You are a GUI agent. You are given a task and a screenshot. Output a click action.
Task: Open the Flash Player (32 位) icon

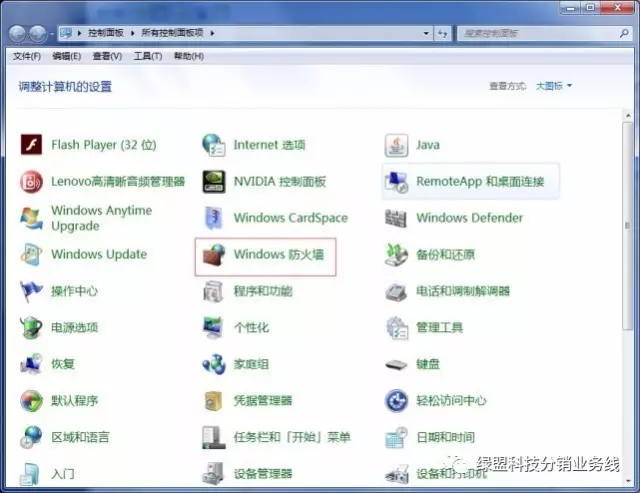[x=31, y=145]
